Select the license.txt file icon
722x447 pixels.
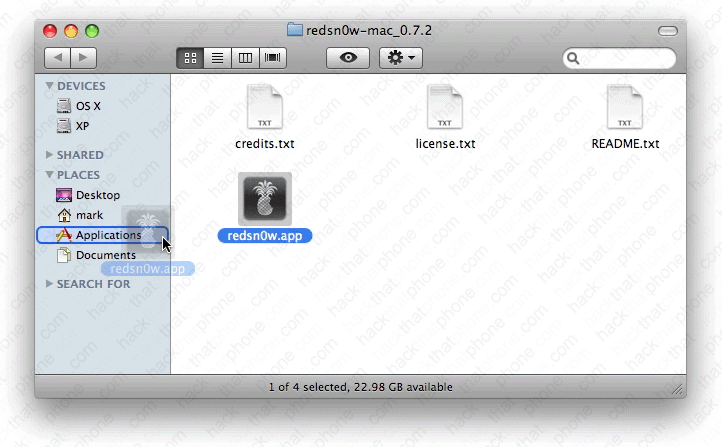pyautogui.click(x=445, y=108)
